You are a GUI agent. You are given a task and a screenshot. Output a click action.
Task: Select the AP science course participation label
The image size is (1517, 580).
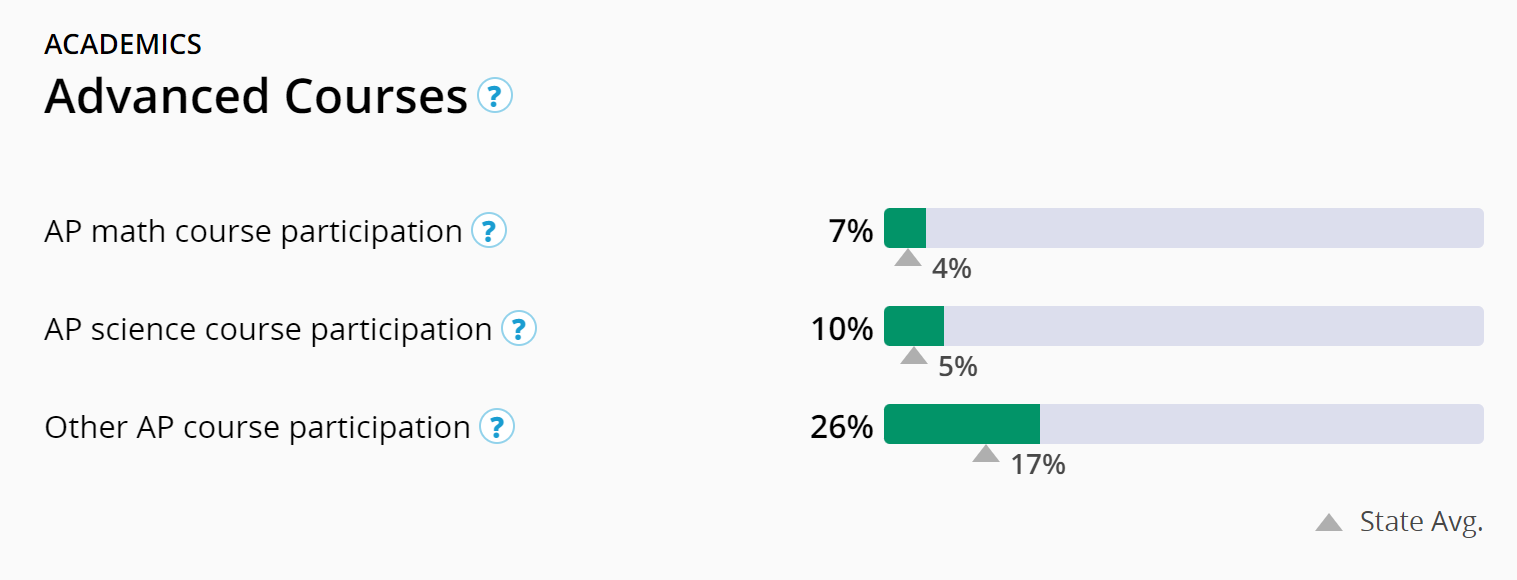click(268, 329)
